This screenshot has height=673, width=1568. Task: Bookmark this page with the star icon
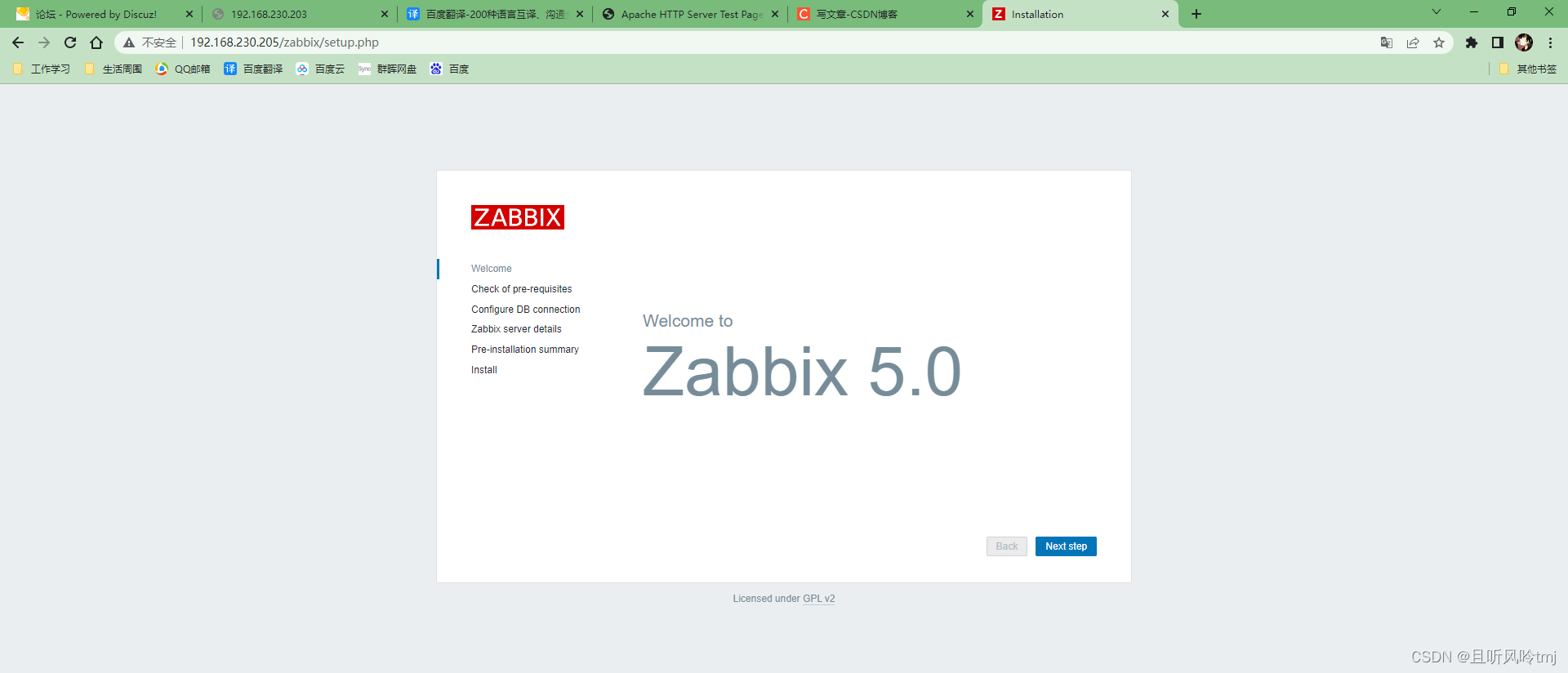(x=1439, y=42)
